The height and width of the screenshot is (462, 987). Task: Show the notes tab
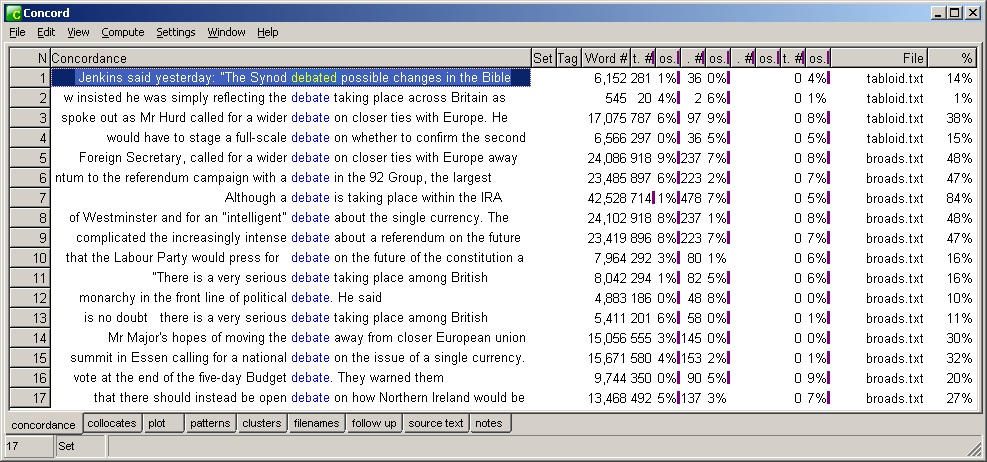(489, 423)
